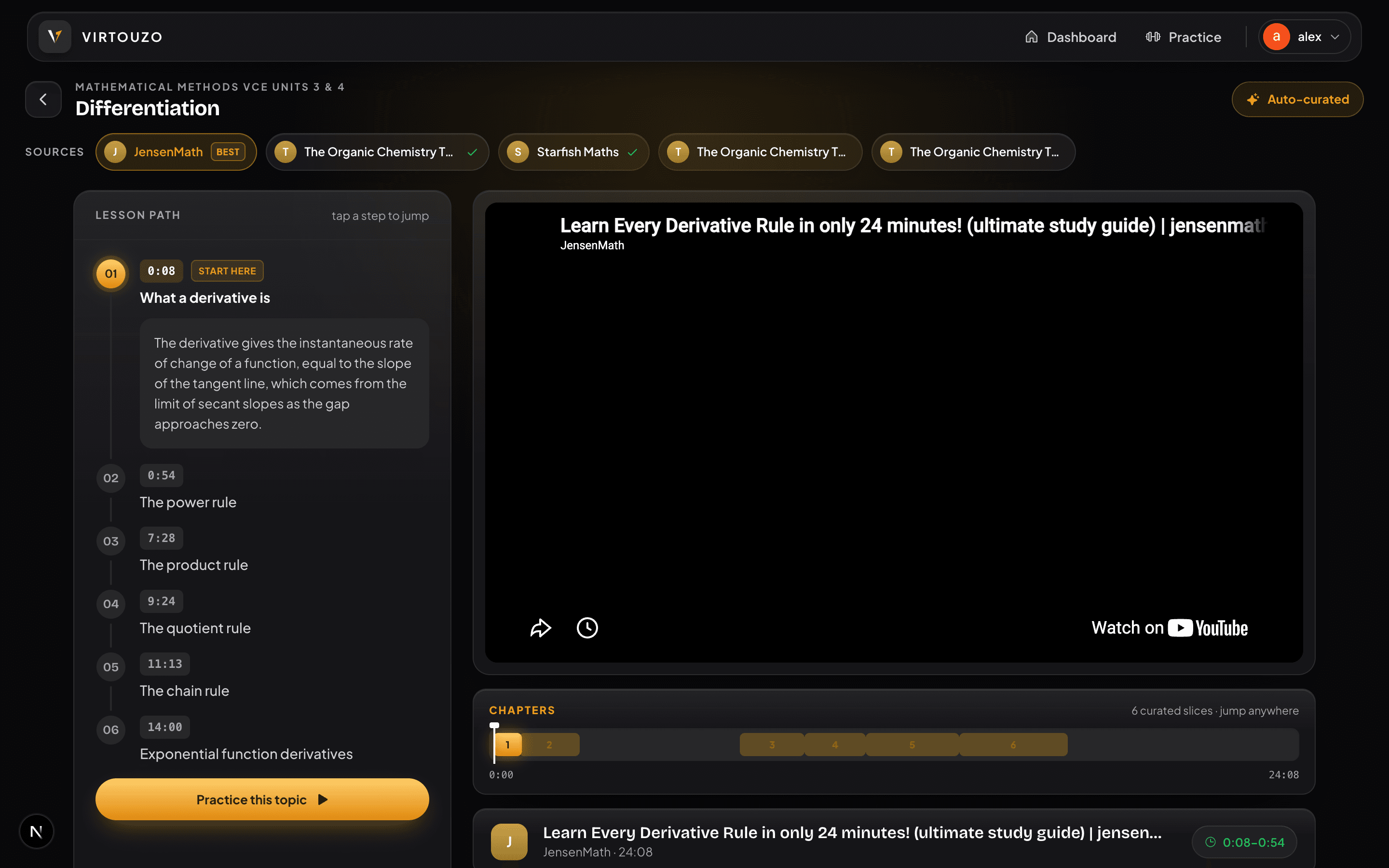
Task: Click the J avatar on JensenMath chip
Action: (x=115, y=152)
